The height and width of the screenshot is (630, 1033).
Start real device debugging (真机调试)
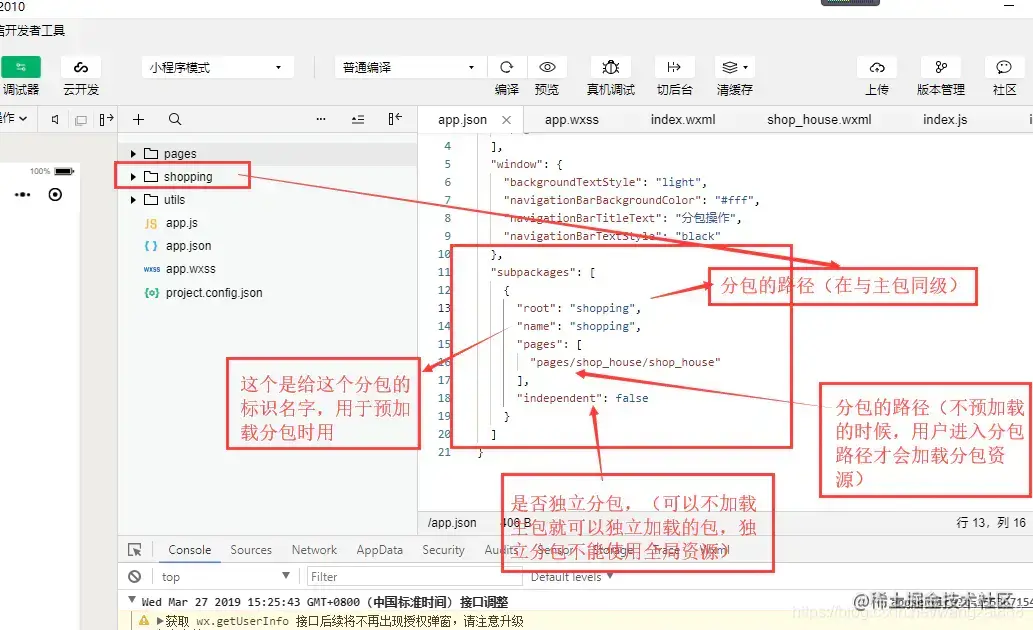[611, 67]
